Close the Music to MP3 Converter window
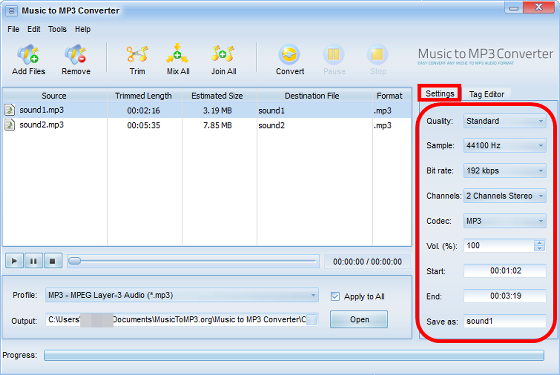The image size is (560, 375). tap(539, 7)
